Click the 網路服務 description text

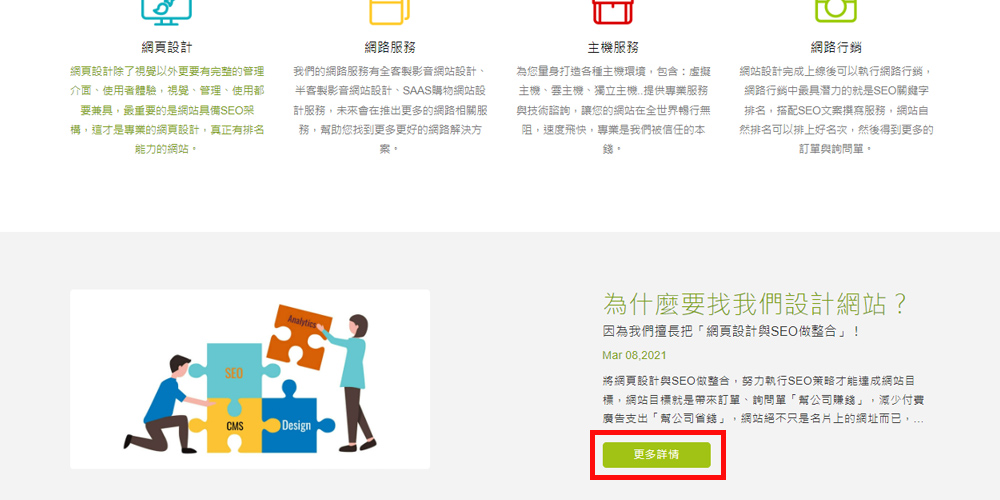390,110
